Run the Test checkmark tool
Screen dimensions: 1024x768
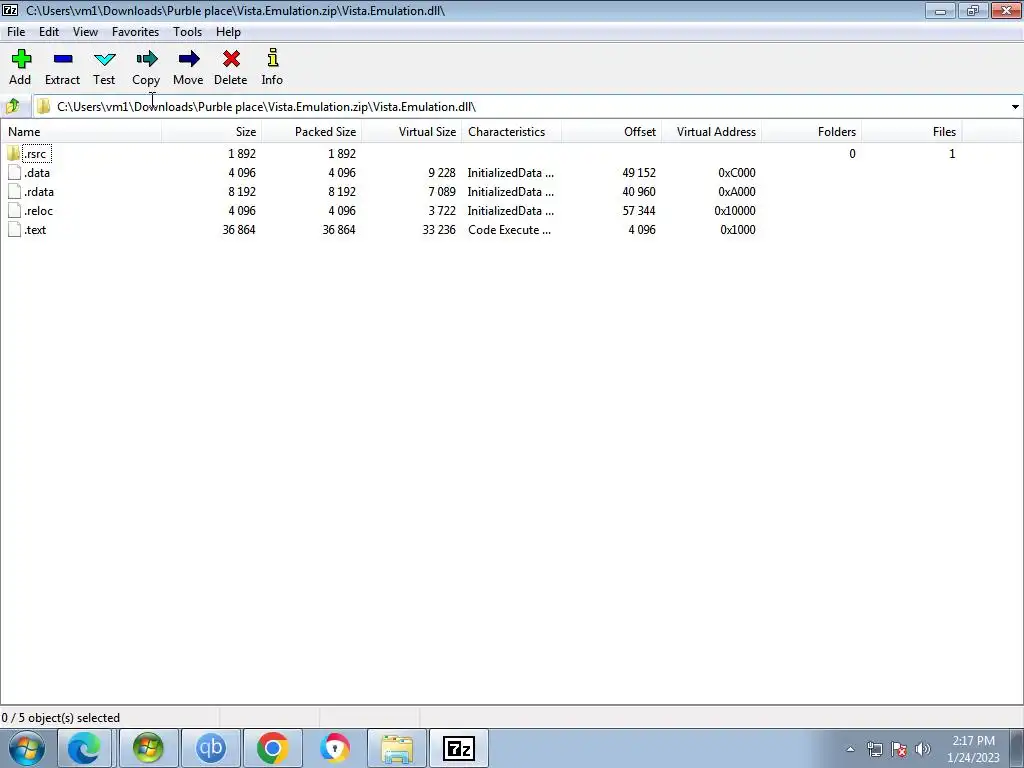[x=104, y=59]
